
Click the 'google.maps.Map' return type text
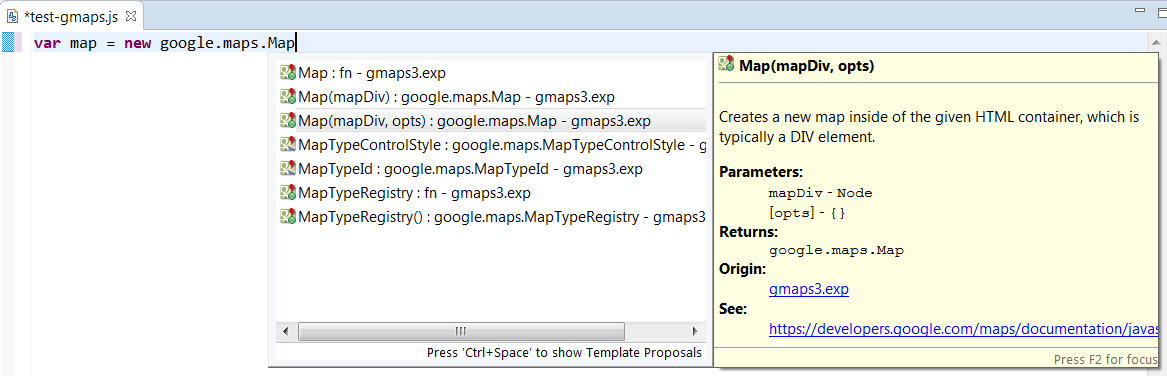pyautogui.click(x=836, y=251)
